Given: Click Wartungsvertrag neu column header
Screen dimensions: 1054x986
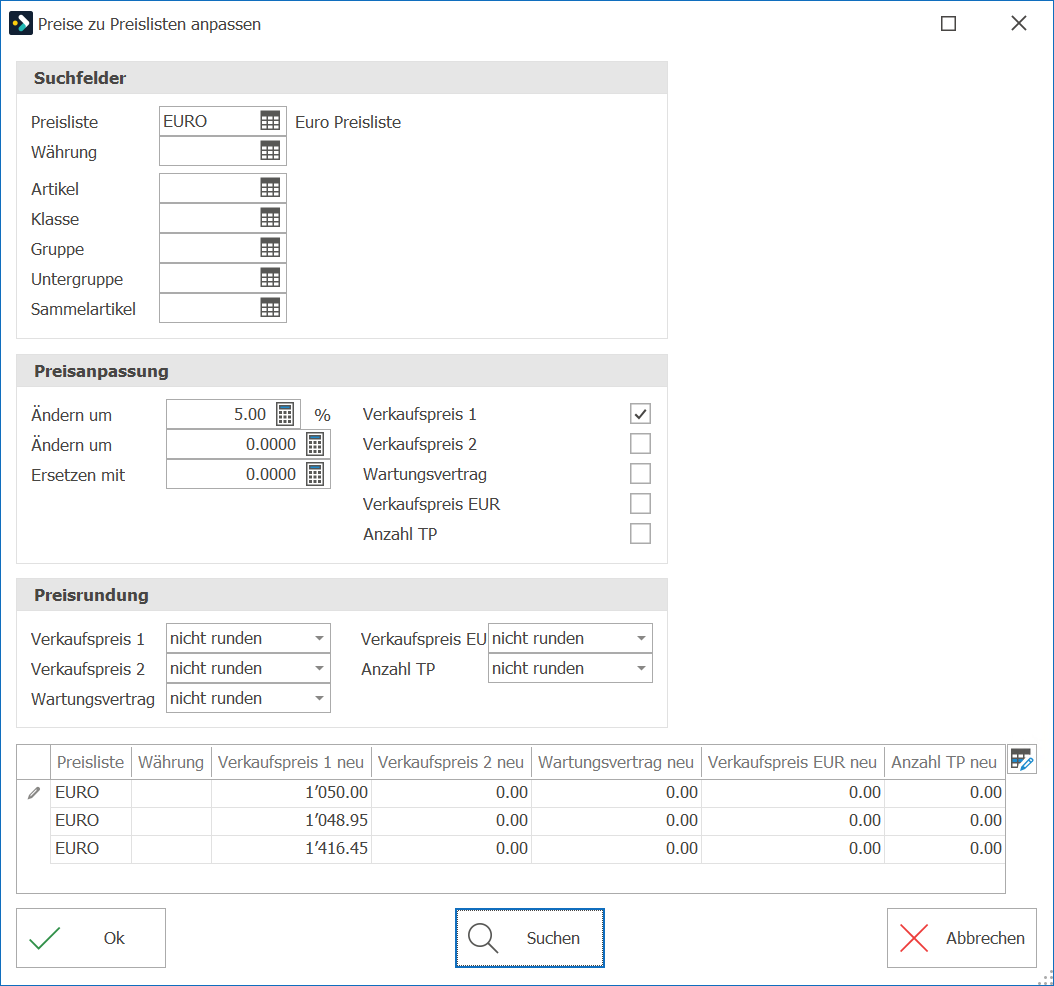Looking at the screenshot, I should pos(616,762).
